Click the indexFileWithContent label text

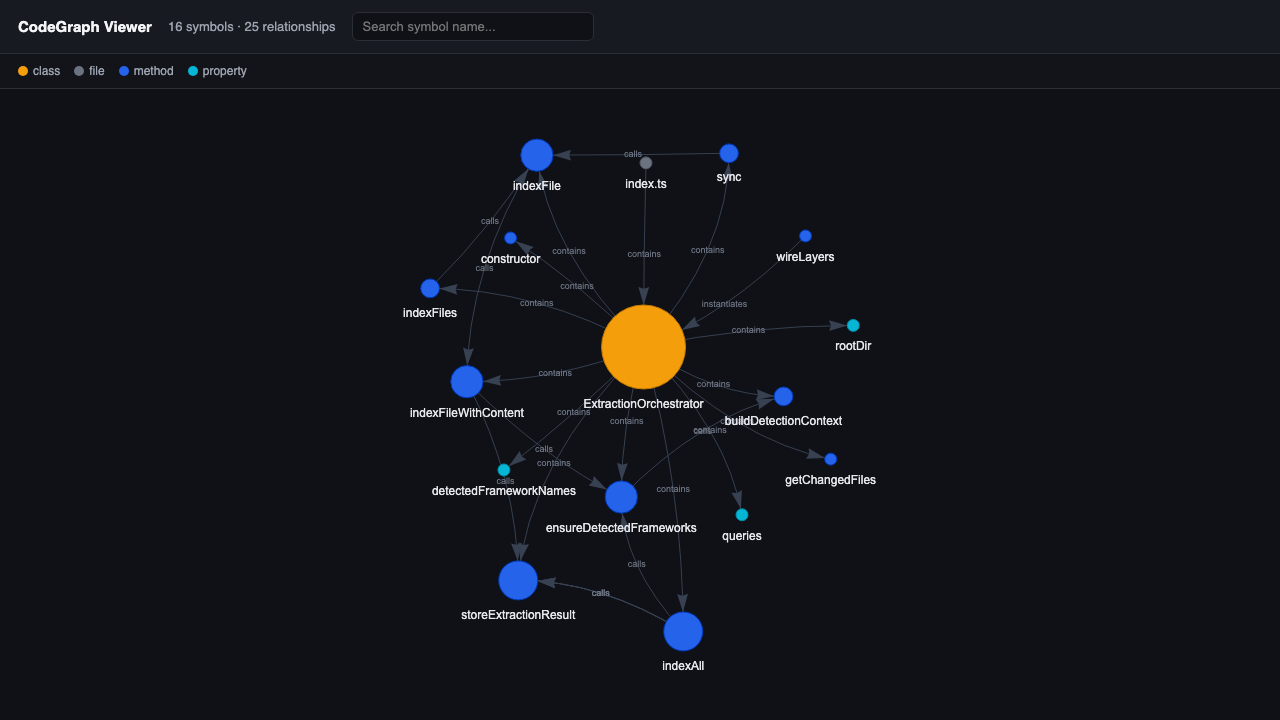coord(467,413)
